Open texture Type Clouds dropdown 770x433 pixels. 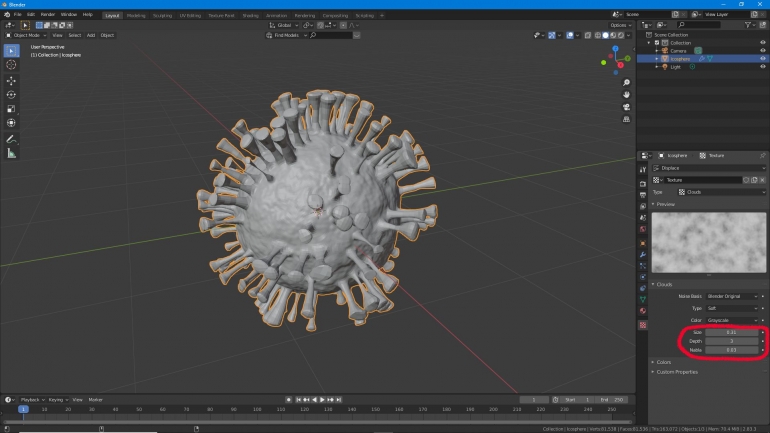click(x=721, y=192)
